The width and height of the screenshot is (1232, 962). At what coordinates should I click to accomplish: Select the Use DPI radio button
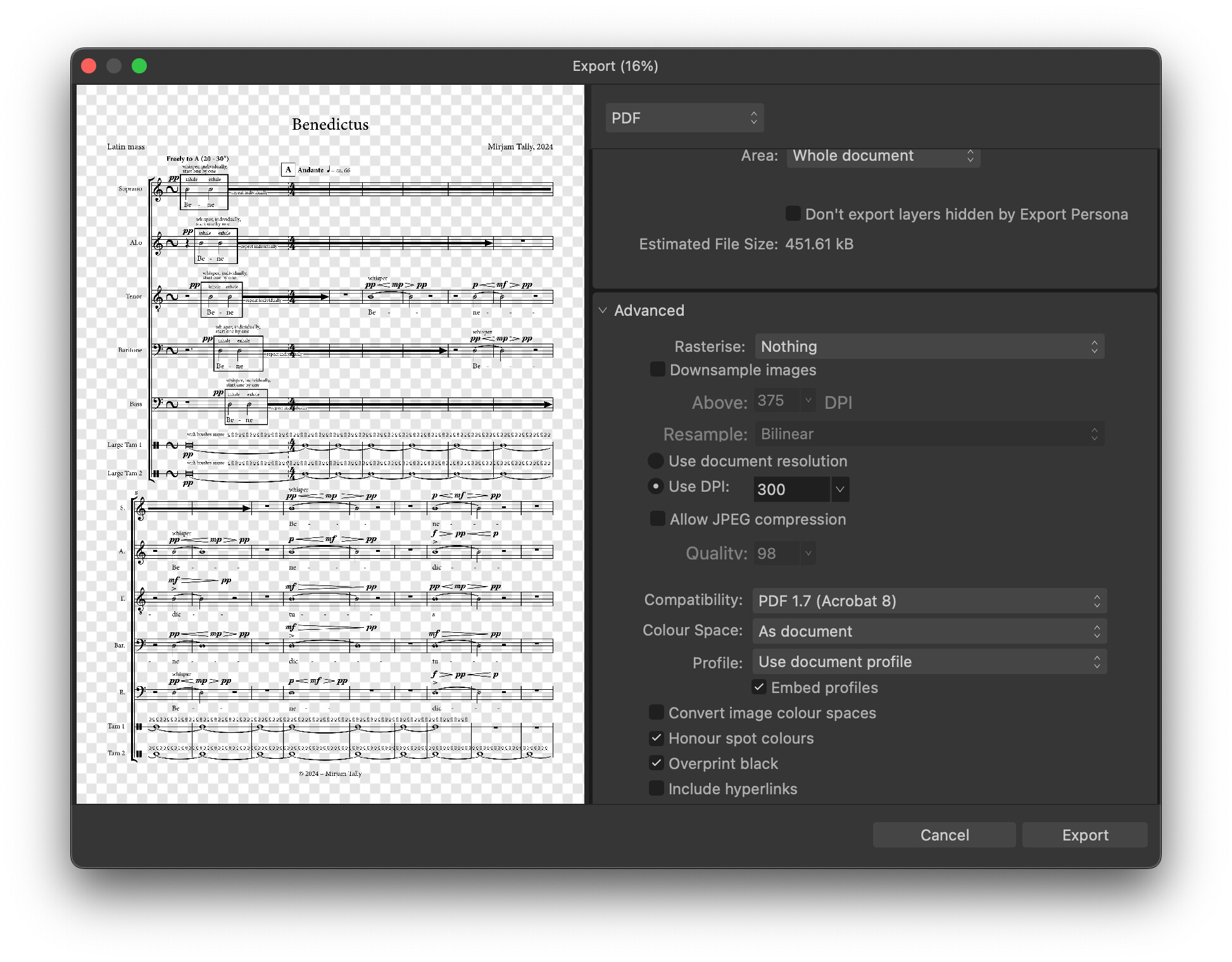(656, 486)
